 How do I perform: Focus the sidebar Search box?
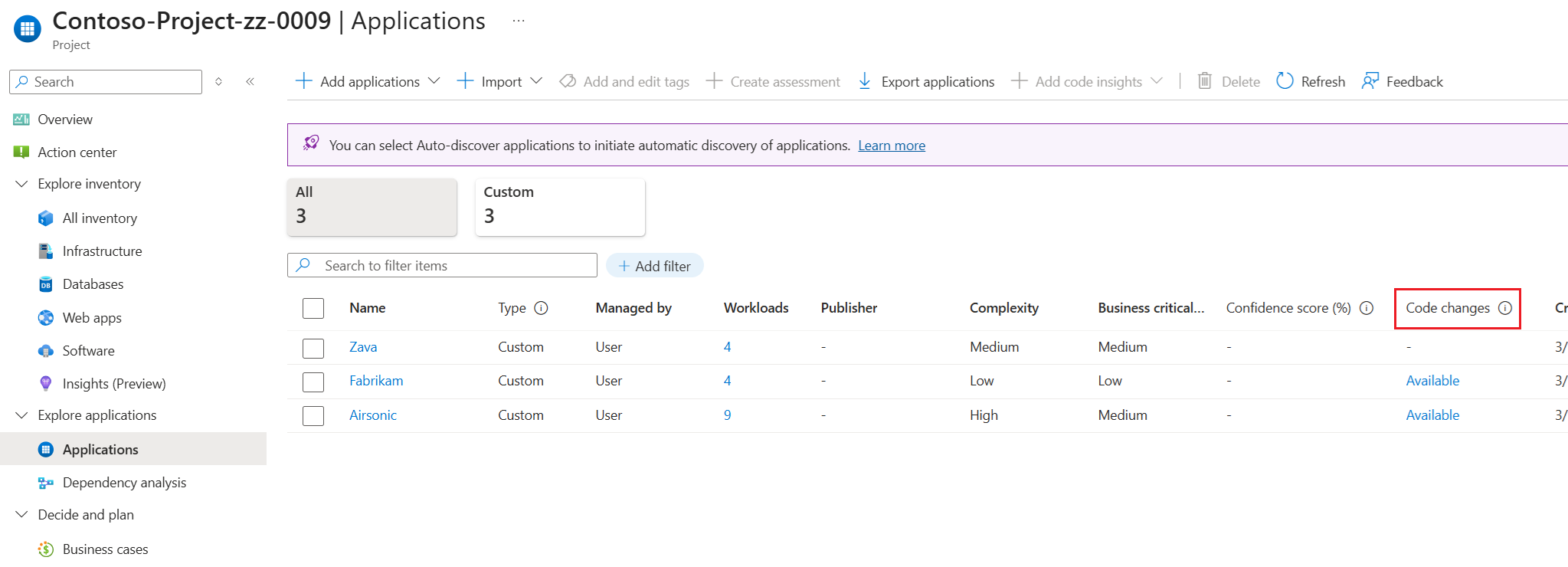tap(106, 82)
